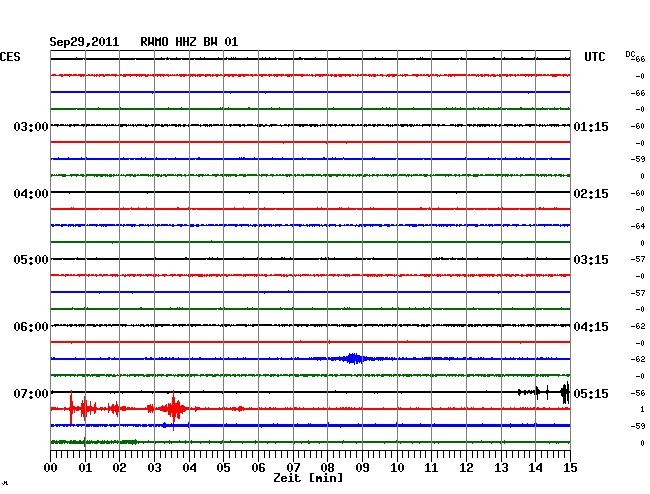Click minute 10 on the time axis
This screenshot has height=494, width=650.
pos(397,467)
